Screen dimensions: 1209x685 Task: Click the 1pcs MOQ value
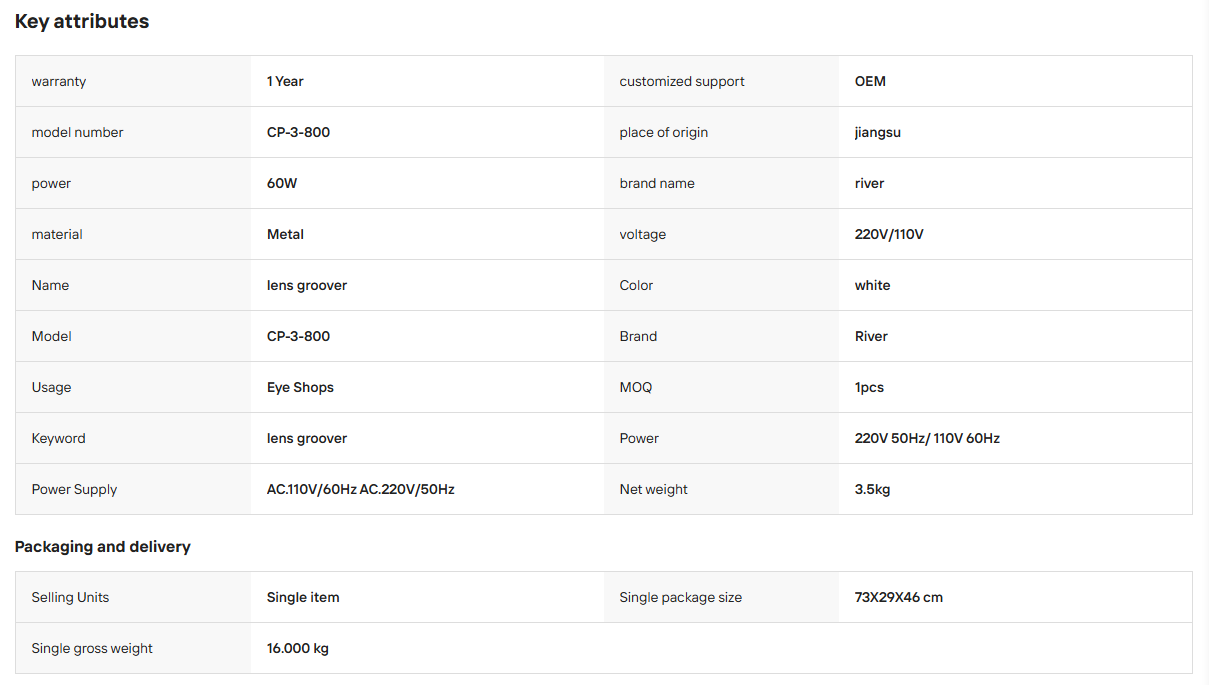pos(869,387)
